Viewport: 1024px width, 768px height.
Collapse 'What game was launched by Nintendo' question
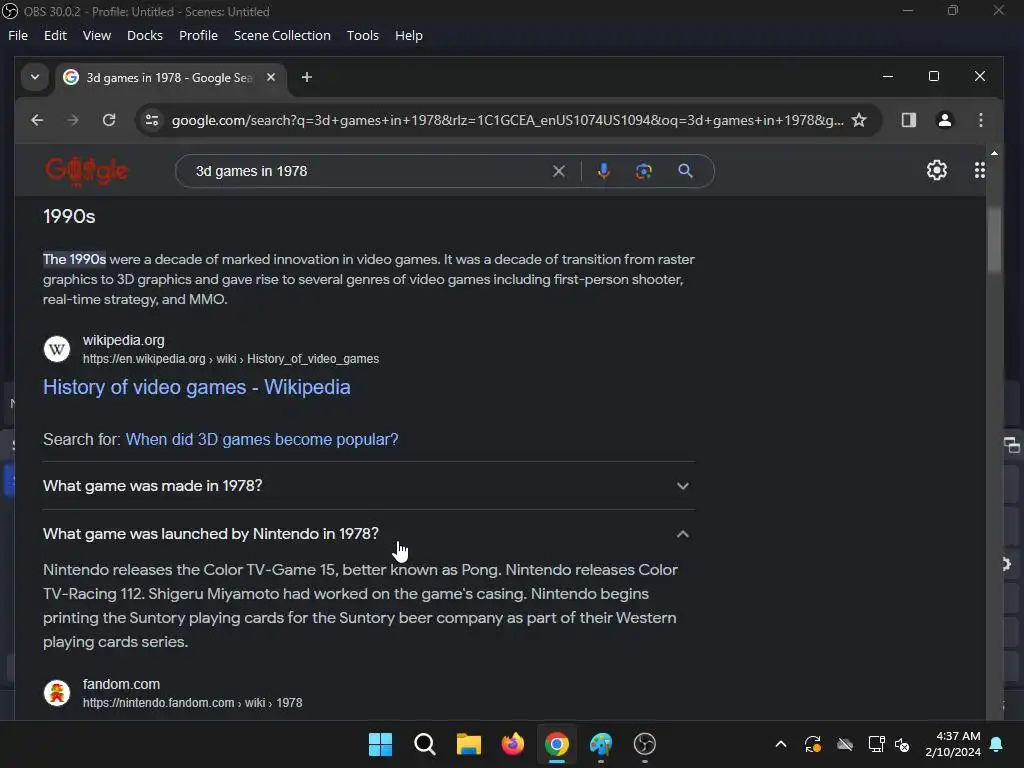369,534
